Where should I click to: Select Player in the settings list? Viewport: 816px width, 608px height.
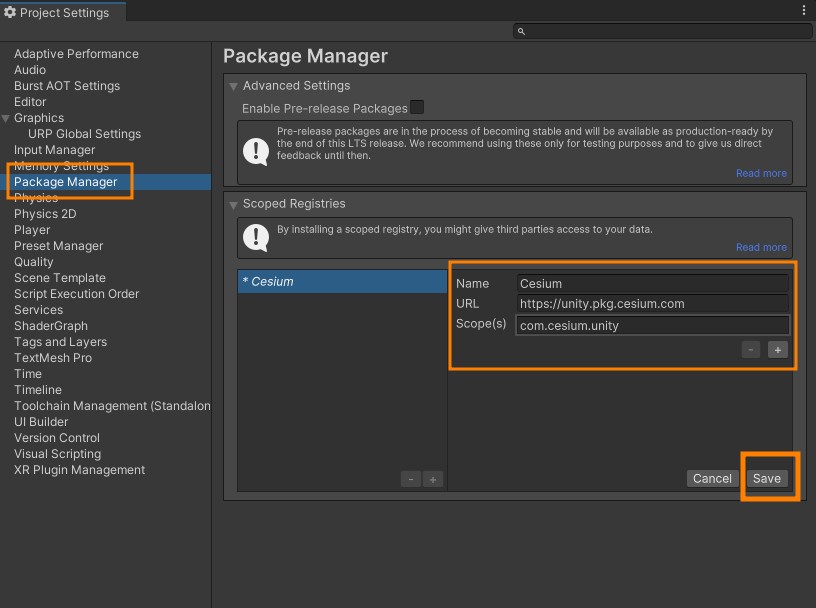(x=32, y=230)
